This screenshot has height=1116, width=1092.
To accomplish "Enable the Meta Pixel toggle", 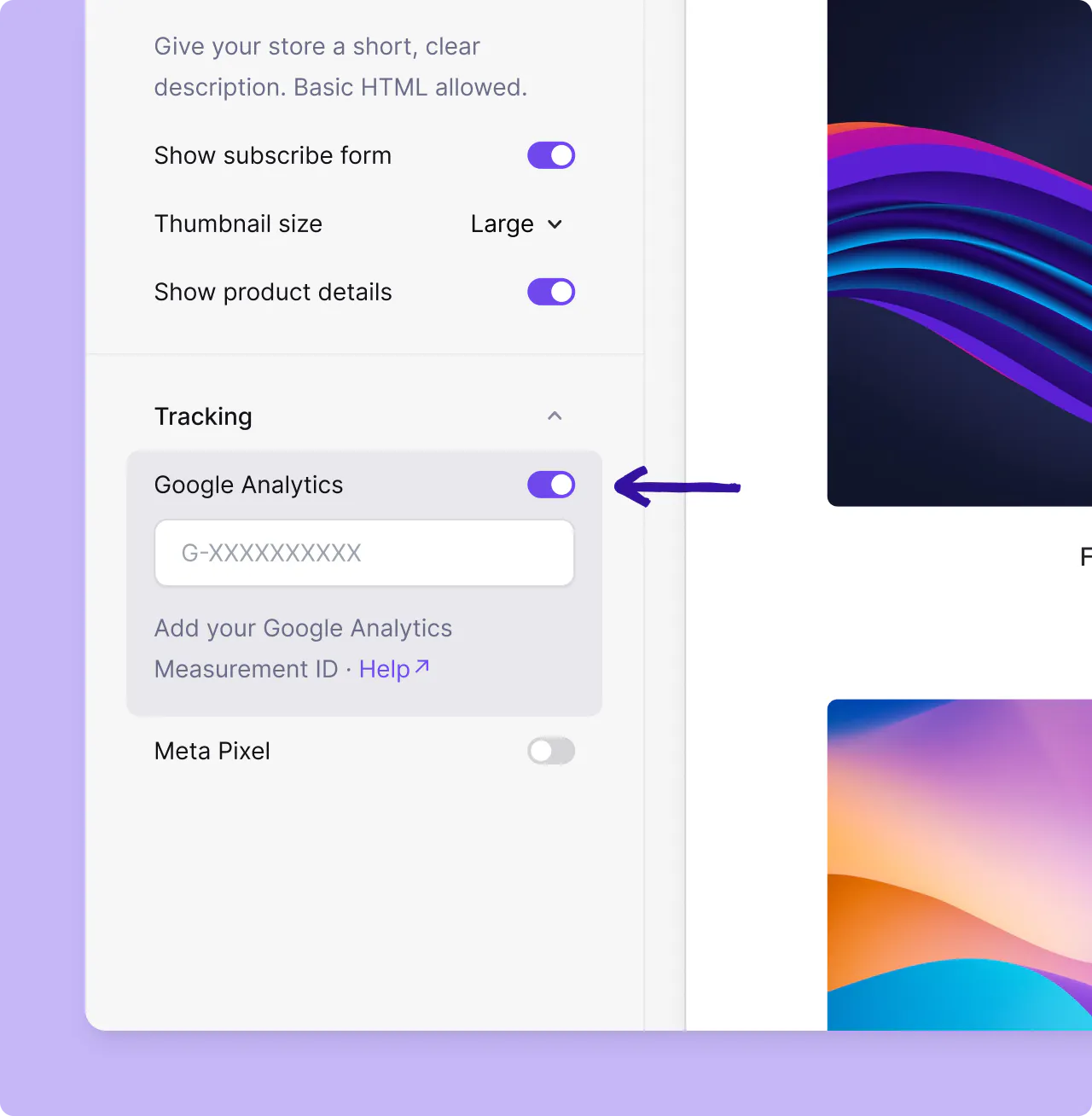I will coord(551,751).
